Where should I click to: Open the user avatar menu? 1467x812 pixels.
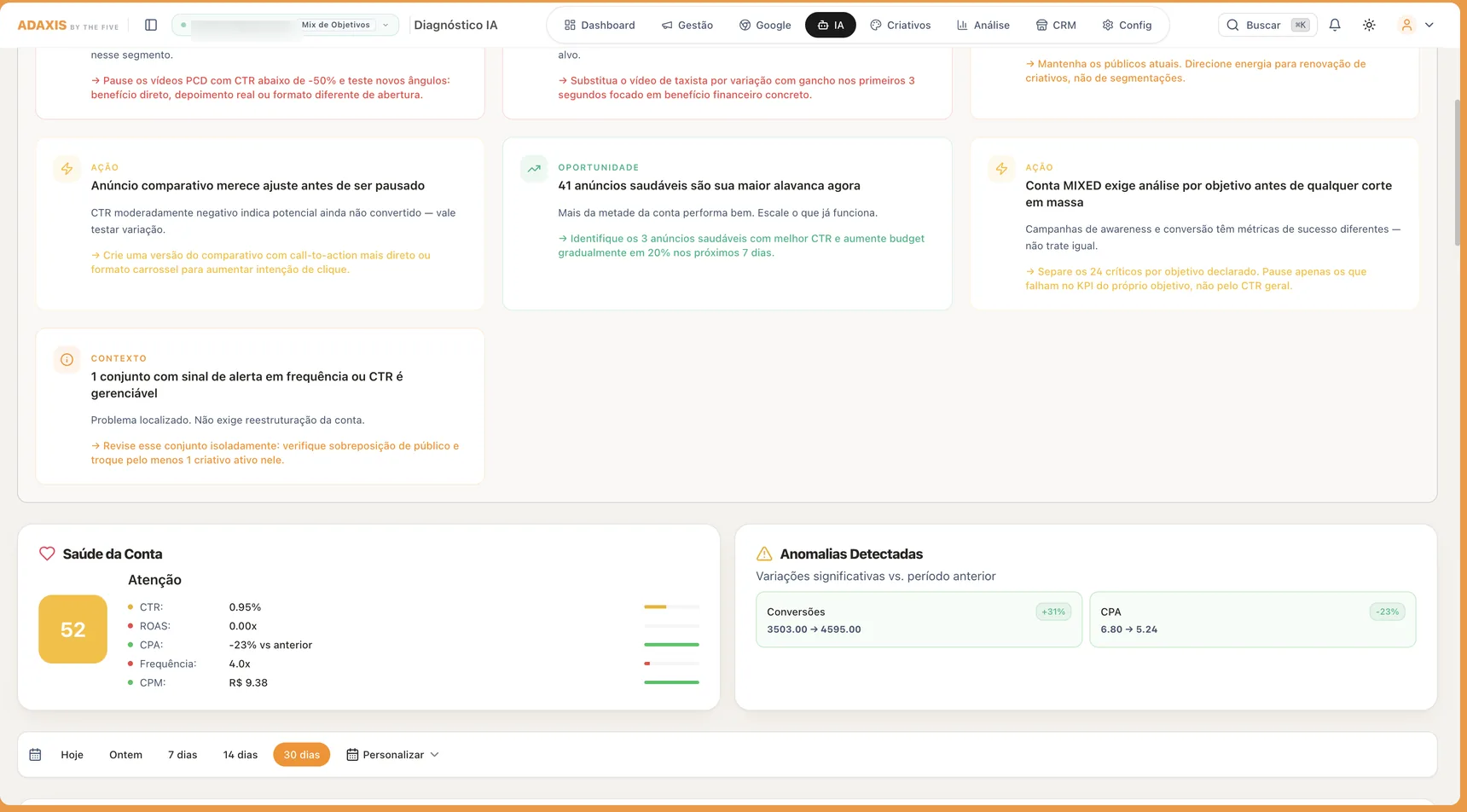1406,25
